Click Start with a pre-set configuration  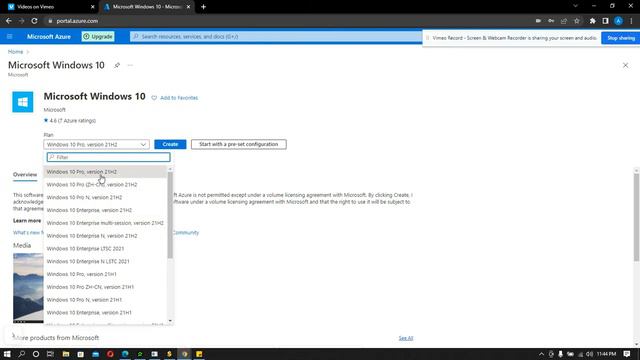point(239,144)
